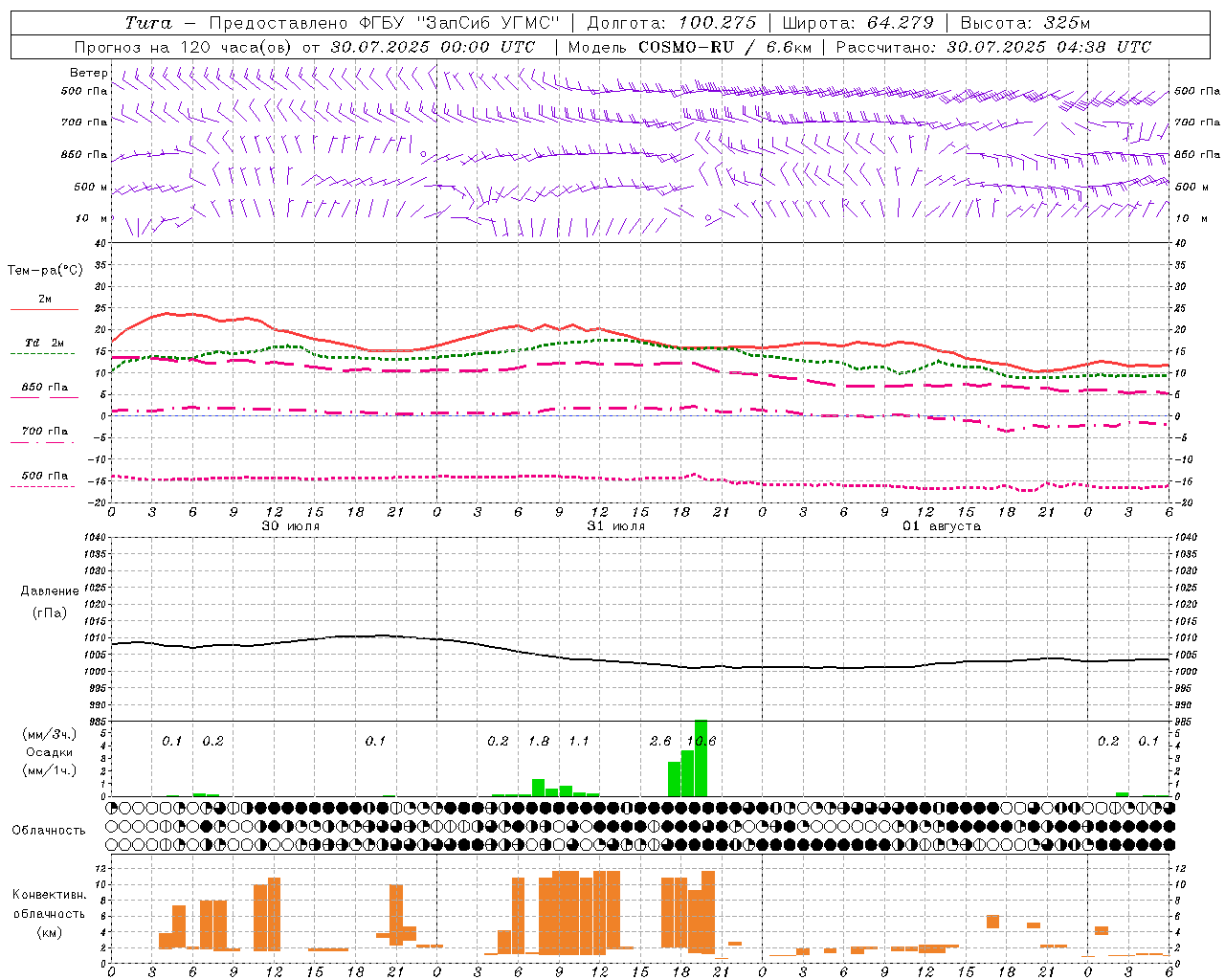This screenshot has height=980, width=1225.
Task: Click the precipitation value "2.6"
Action: point(660,742)
